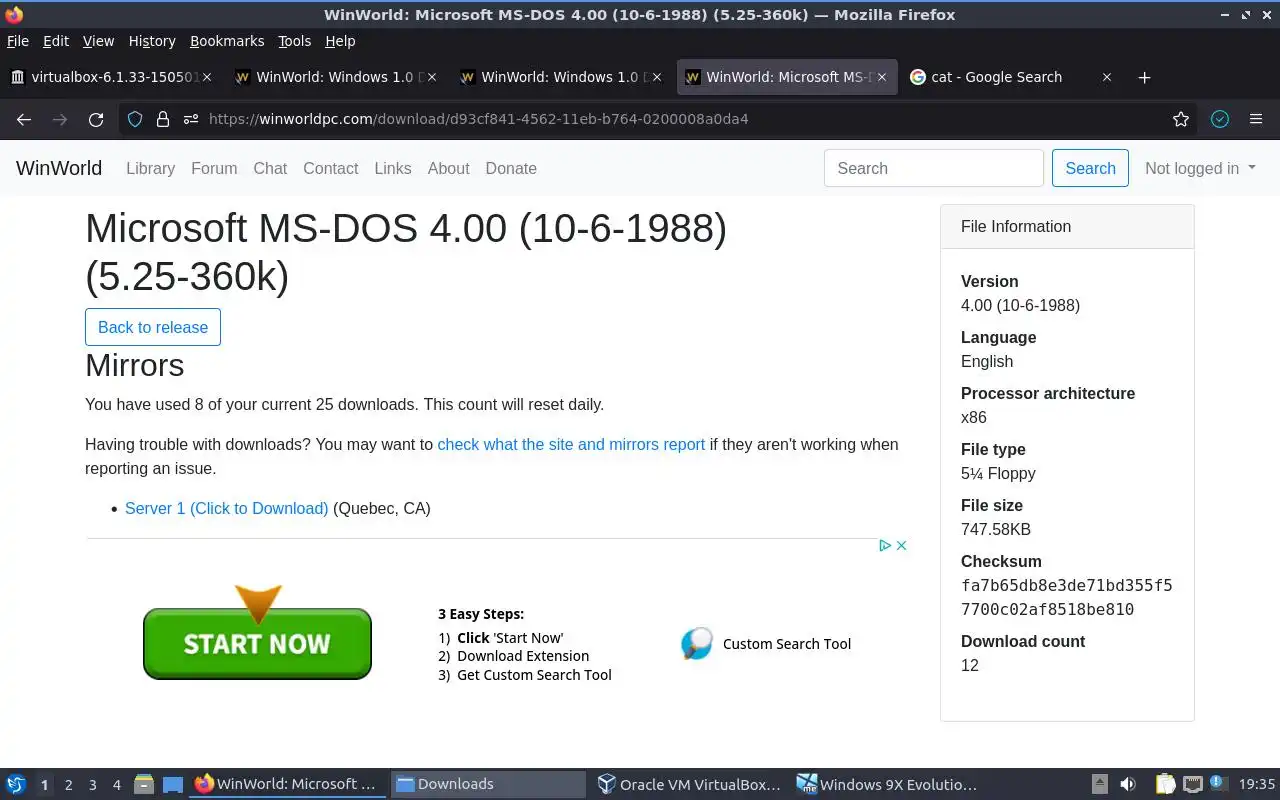Click the 19:35 taskbar clock

(x=1256, y=784)
